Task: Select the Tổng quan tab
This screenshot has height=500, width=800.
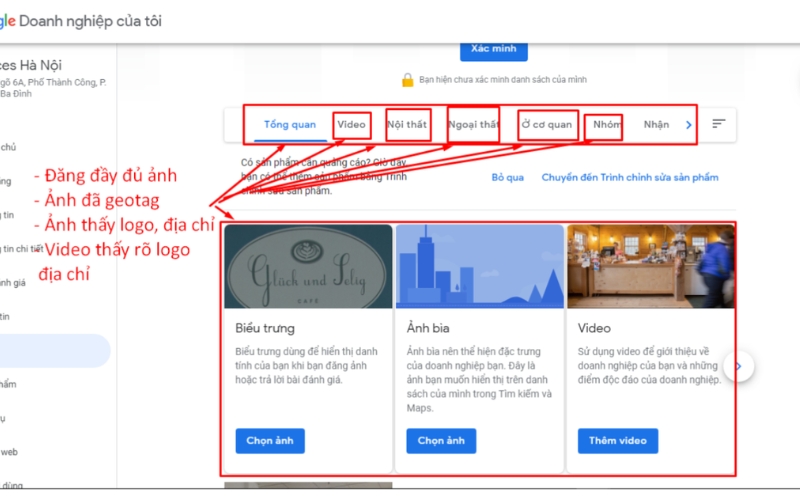Action: (x=290, y=125)
